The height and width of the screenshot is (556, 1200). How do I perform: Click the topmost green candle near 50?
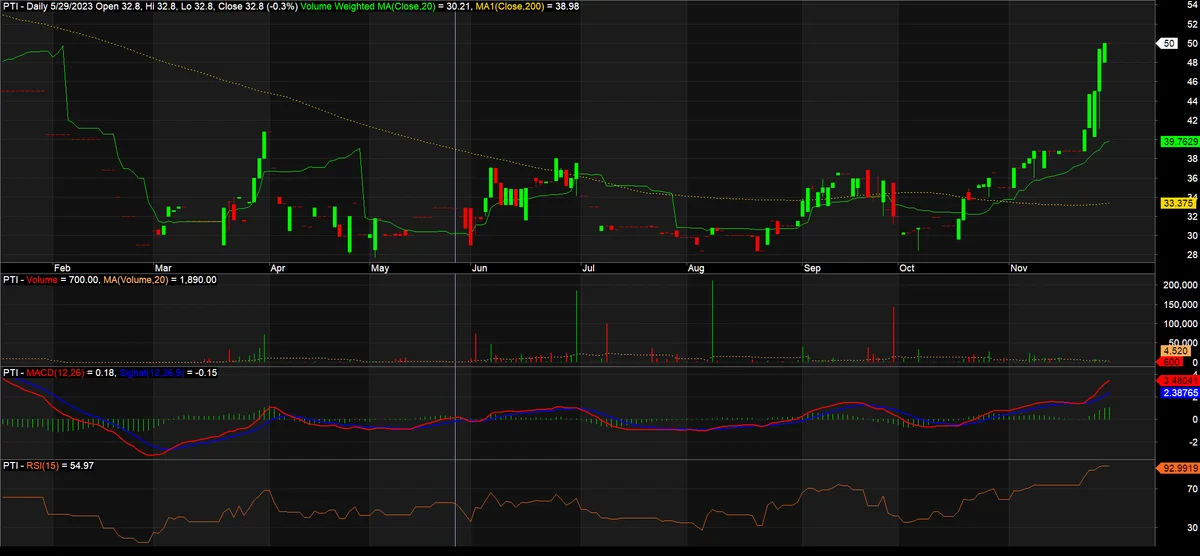[1105, 53]
